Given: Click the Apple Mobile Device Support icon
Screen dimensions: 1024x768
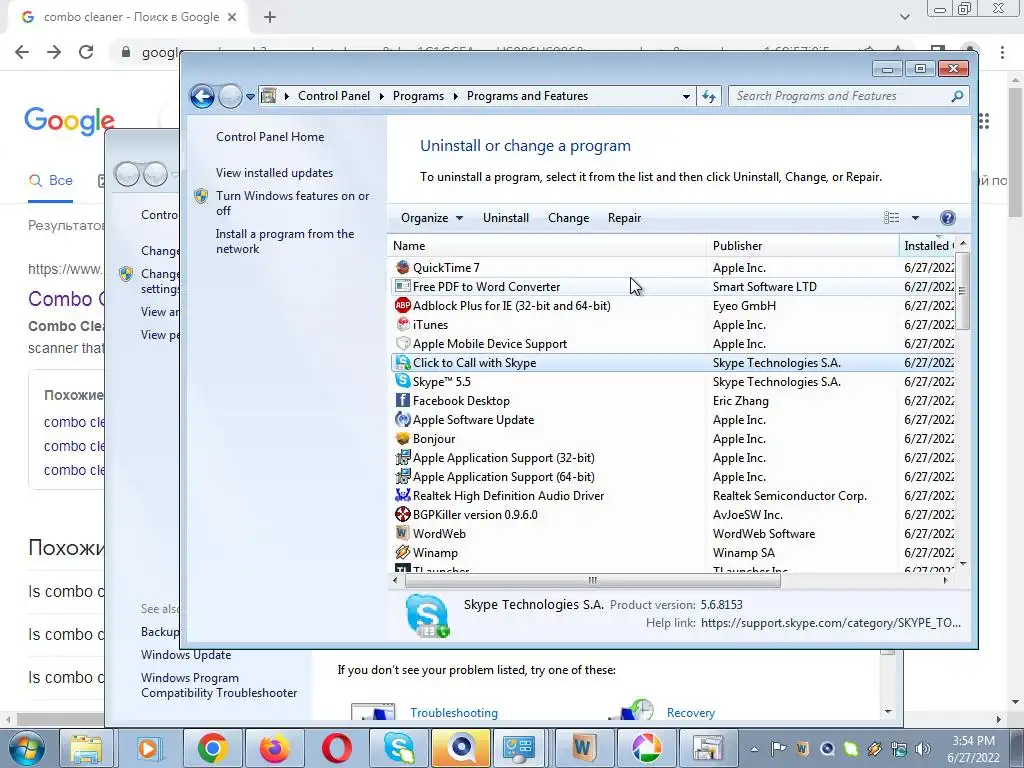Looking at the screenshot, I should point(403,344).
